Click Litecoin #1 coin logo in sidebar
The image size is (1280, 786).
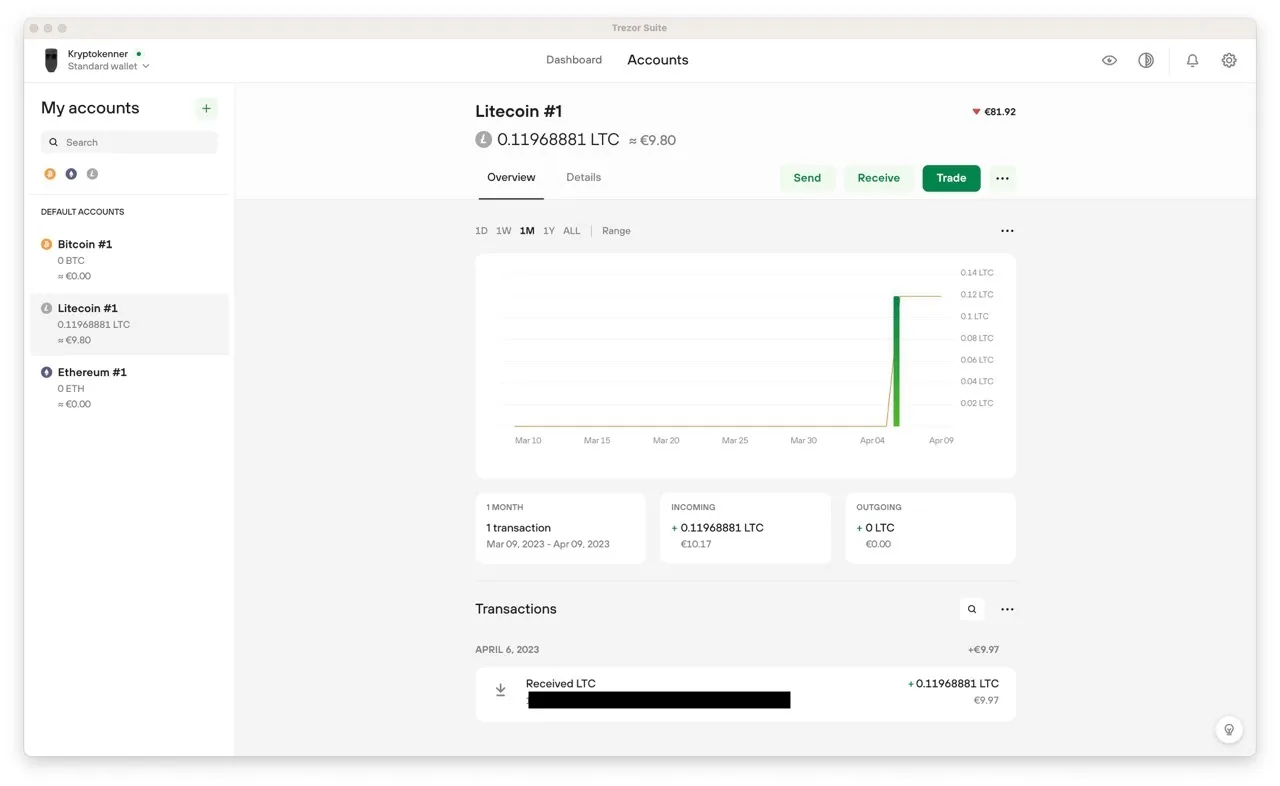(x=46, y=308)
